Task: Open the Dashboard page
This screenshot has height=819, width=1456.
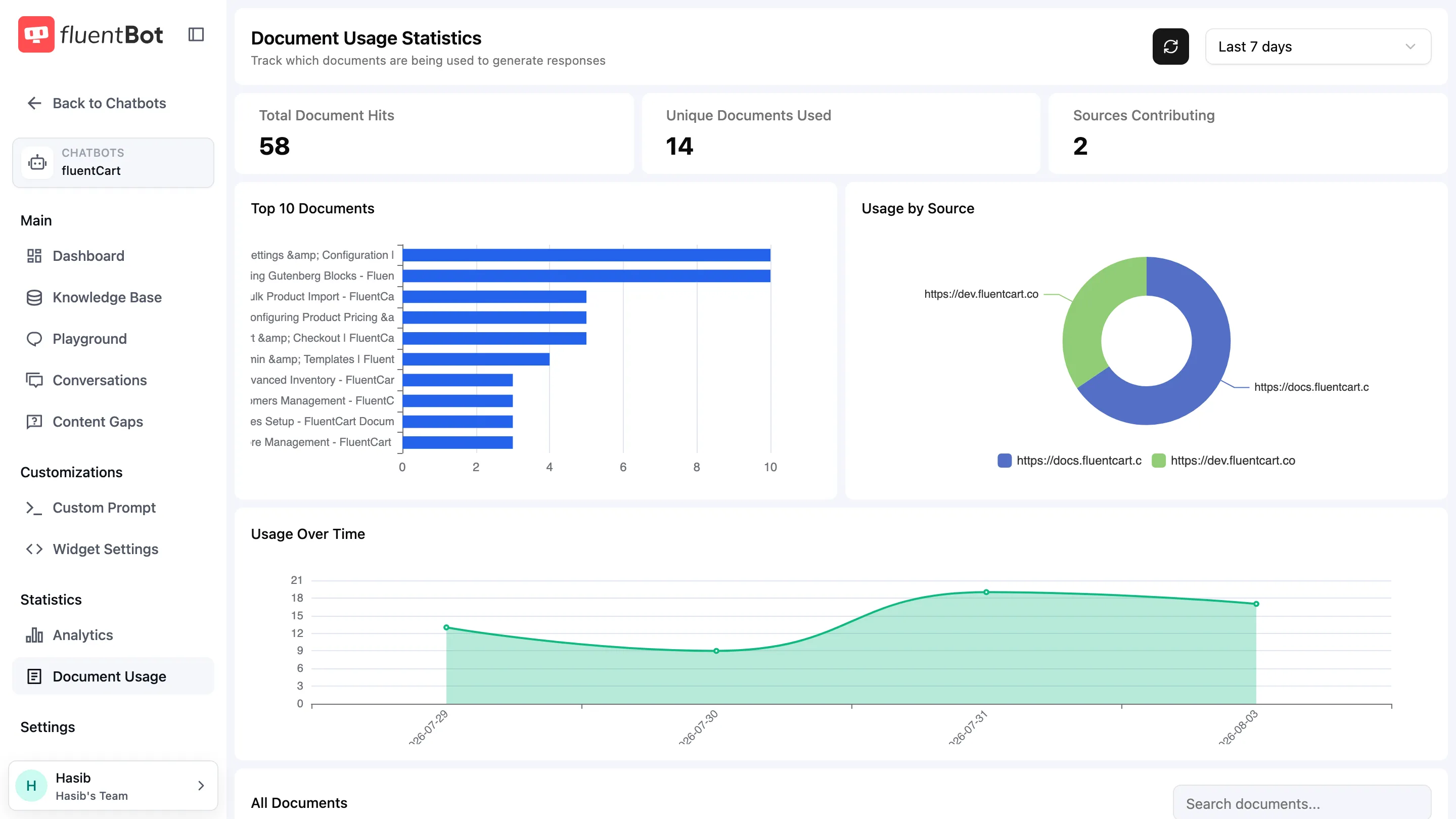Action: tap(113, 256)
